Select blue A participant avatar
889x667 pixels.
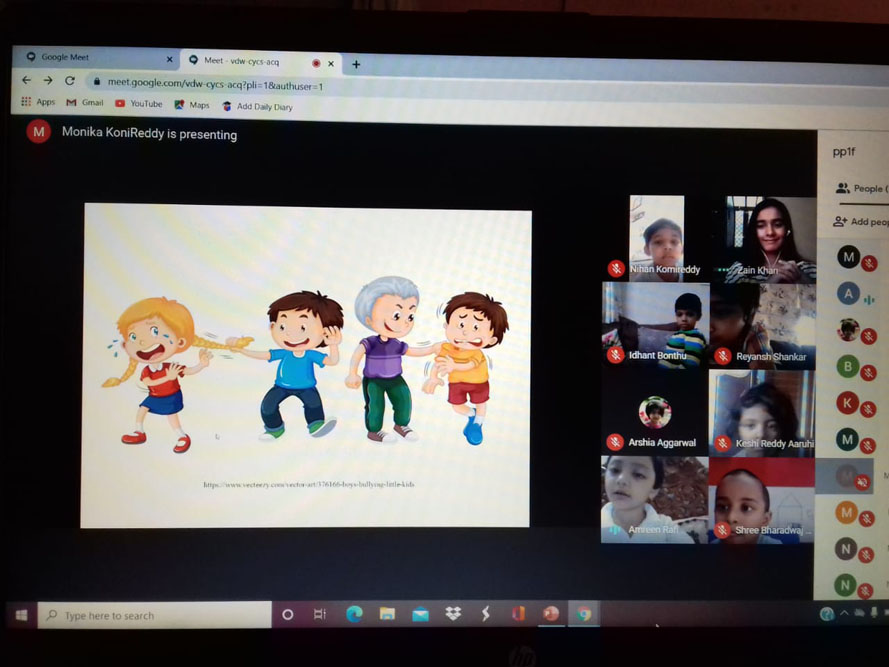coord(848,294)
